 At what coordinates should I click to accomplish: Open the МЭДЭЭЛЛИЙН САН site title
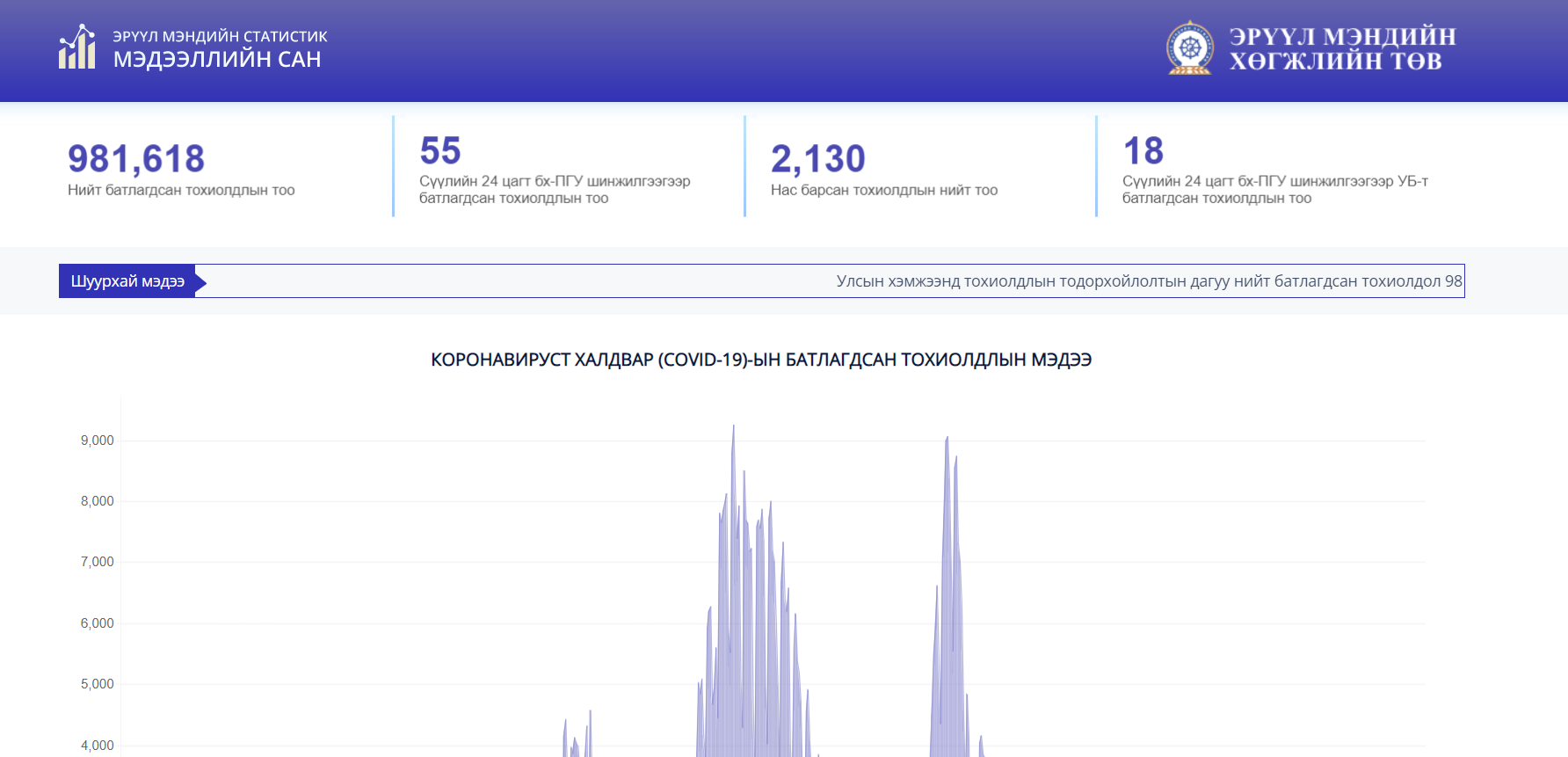(x=217, y=60)
